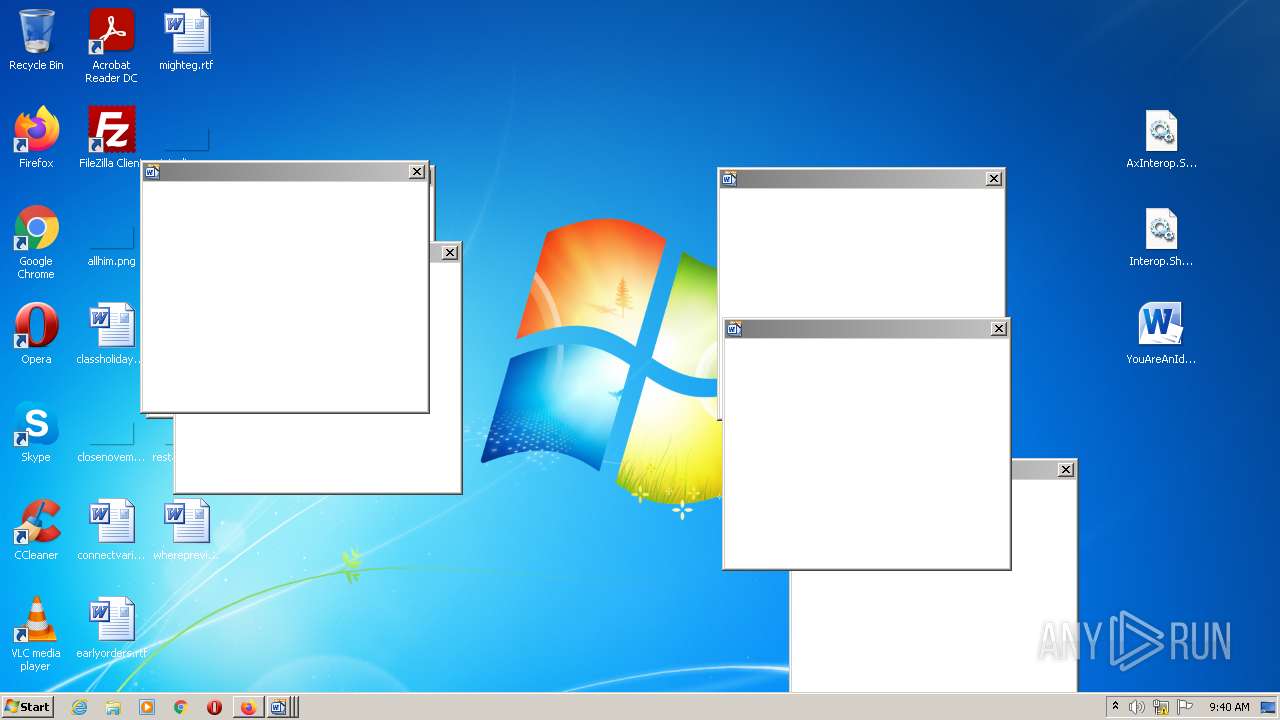
Task: Close the front right blank window
Action: pyautogui.click(x=999, y=329)
